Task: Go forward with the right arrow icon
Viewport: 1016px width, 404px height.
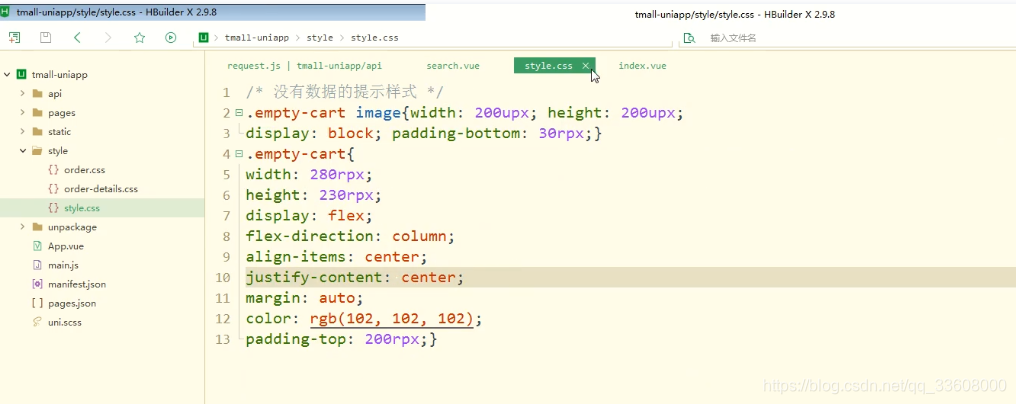Action: [x=108, y=38]
